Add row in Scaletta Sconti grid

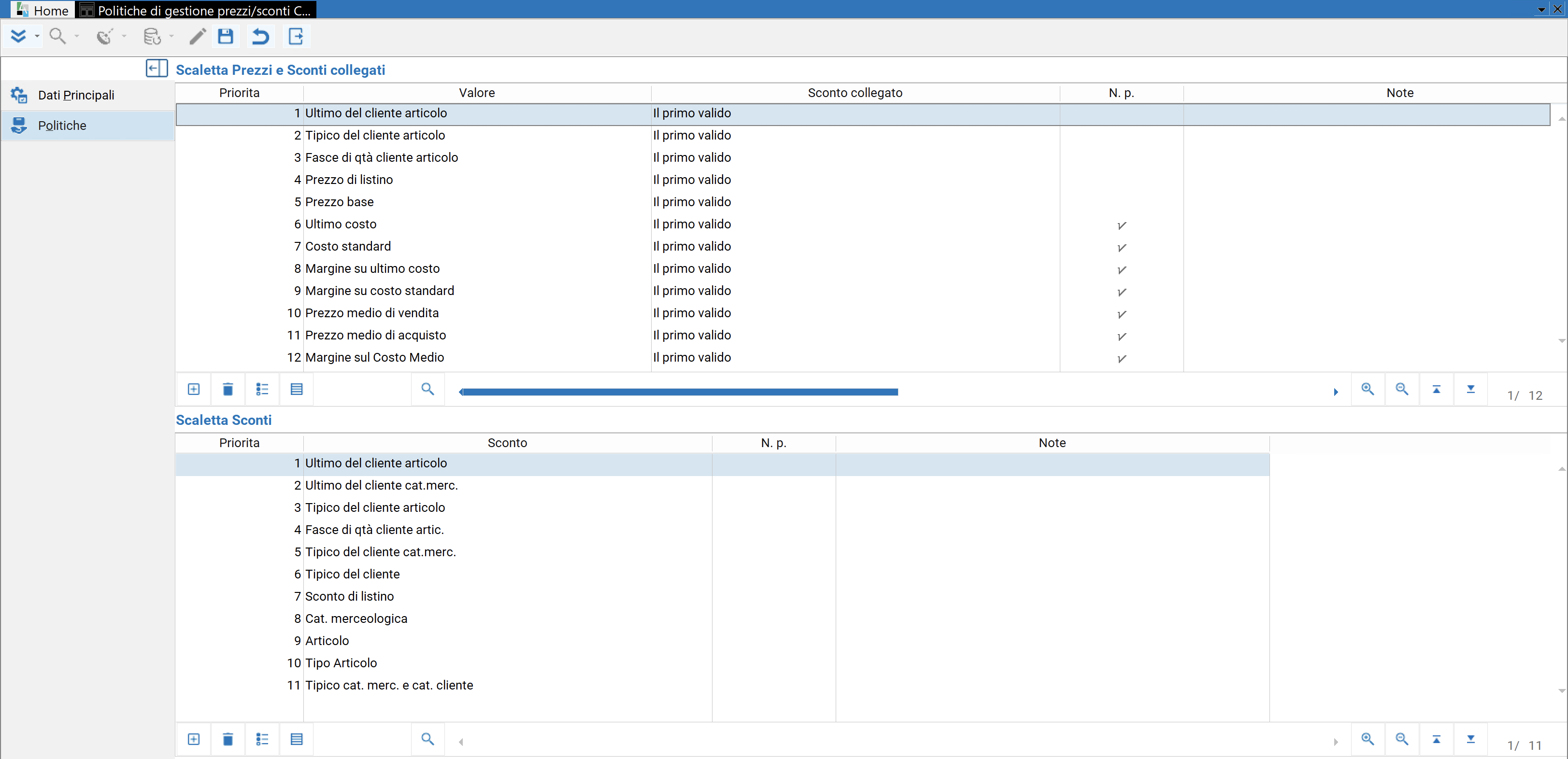(194, 740)
